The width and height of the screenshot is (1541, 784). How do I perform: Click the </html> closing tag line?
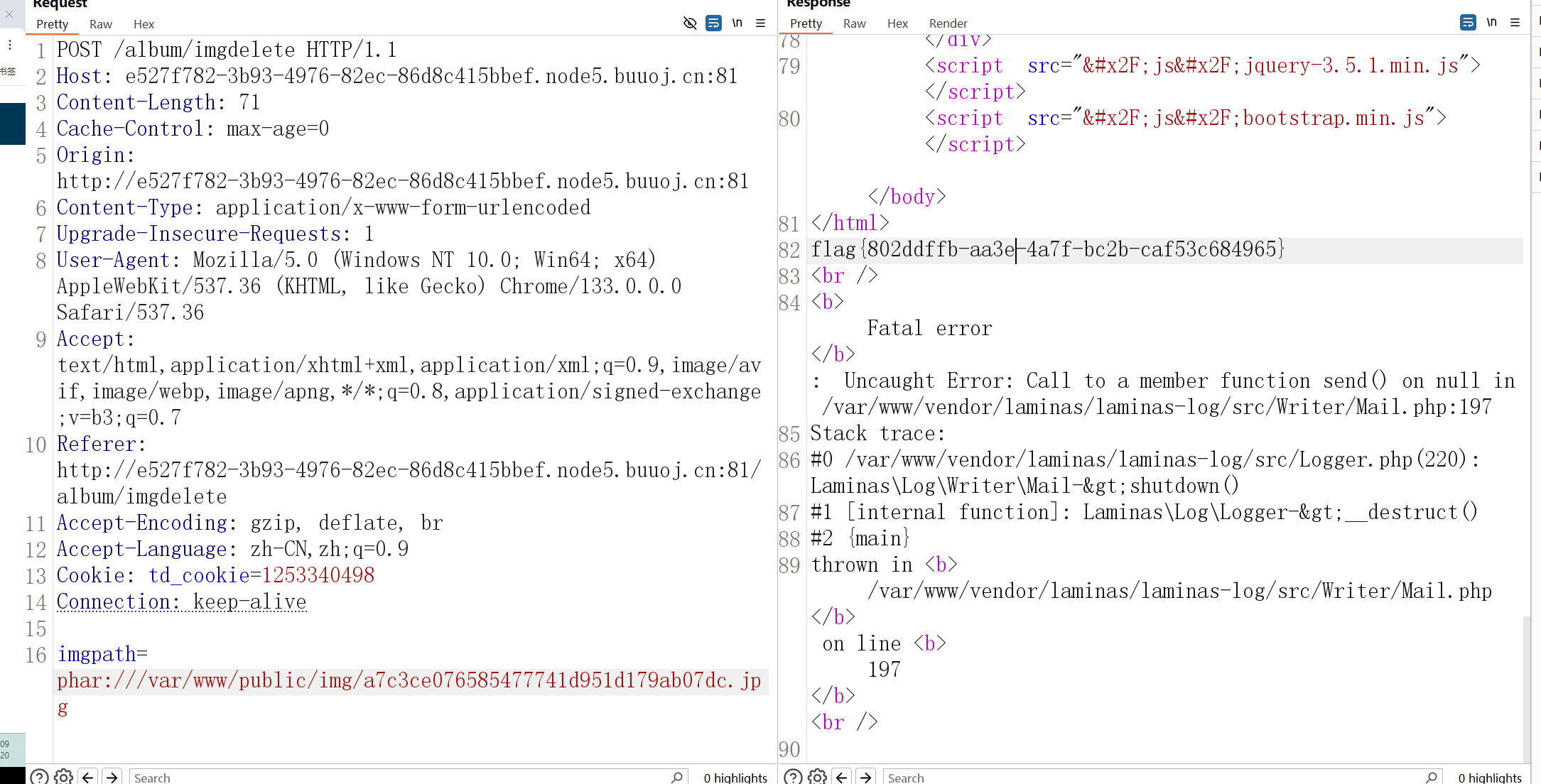[850, 223]
